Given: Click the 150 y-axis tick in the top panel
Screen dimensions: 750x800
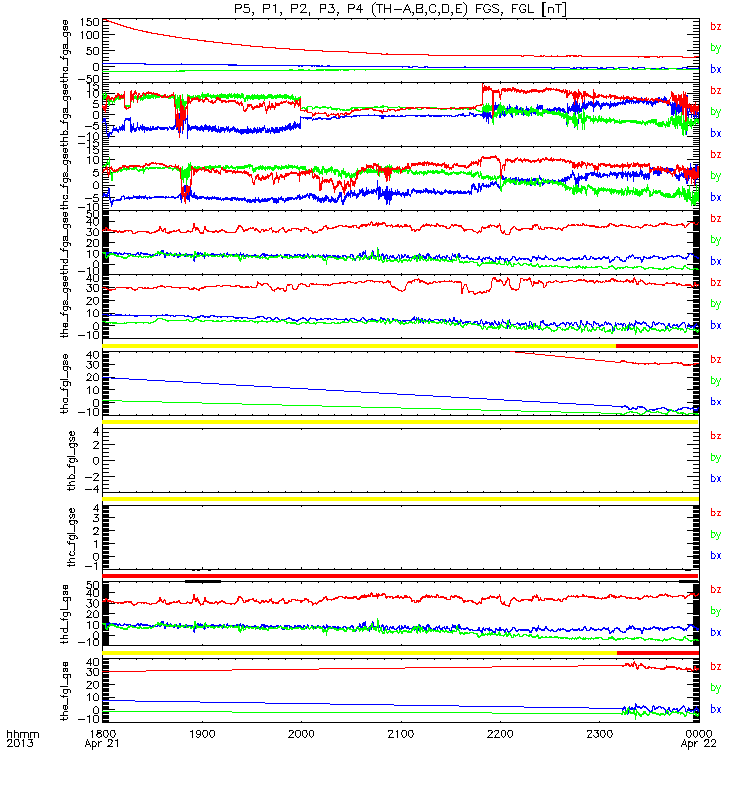Looking at the screenshot, I should click(90, 22).
